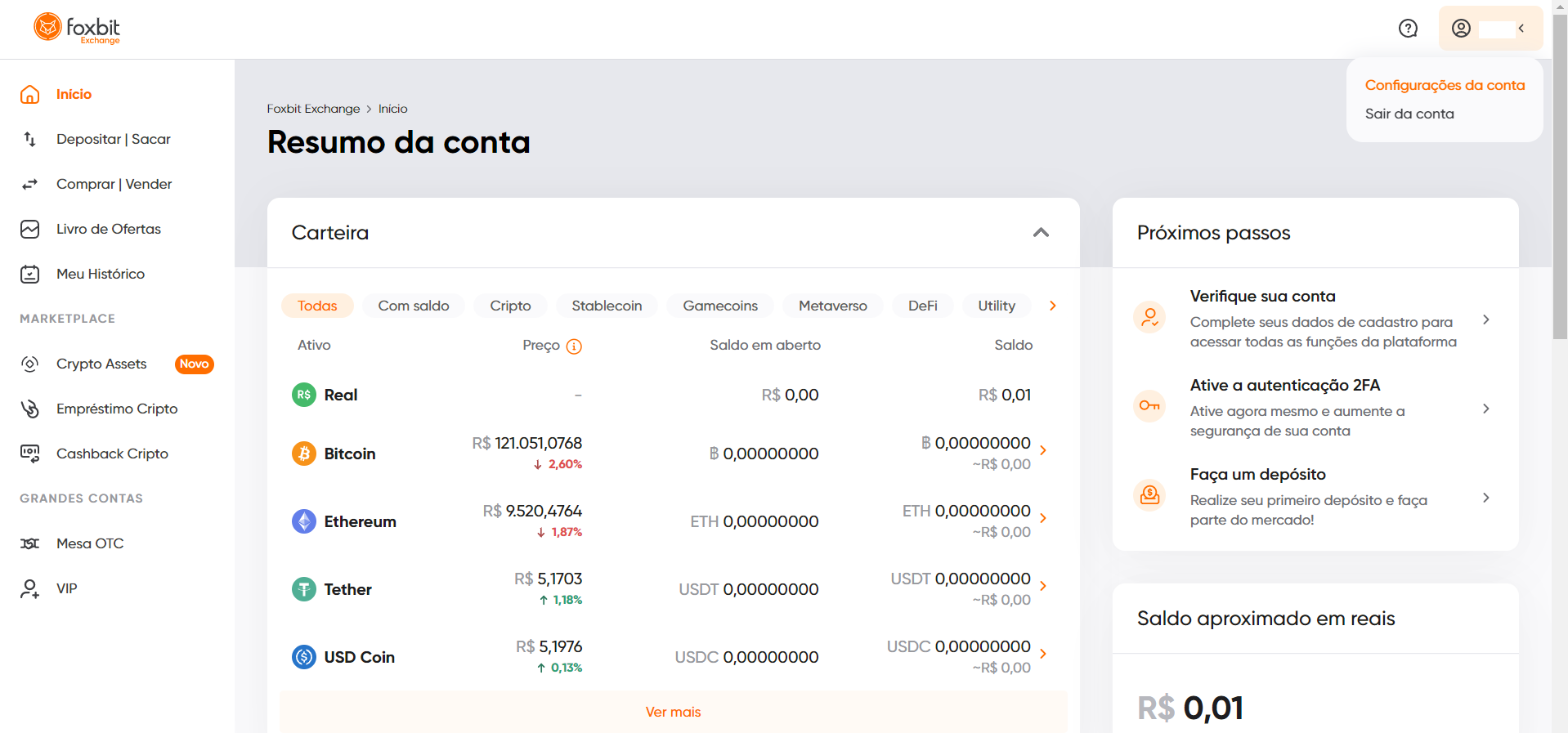Click the Preço info icon
1568x733 pixels.
pos(575,346)
